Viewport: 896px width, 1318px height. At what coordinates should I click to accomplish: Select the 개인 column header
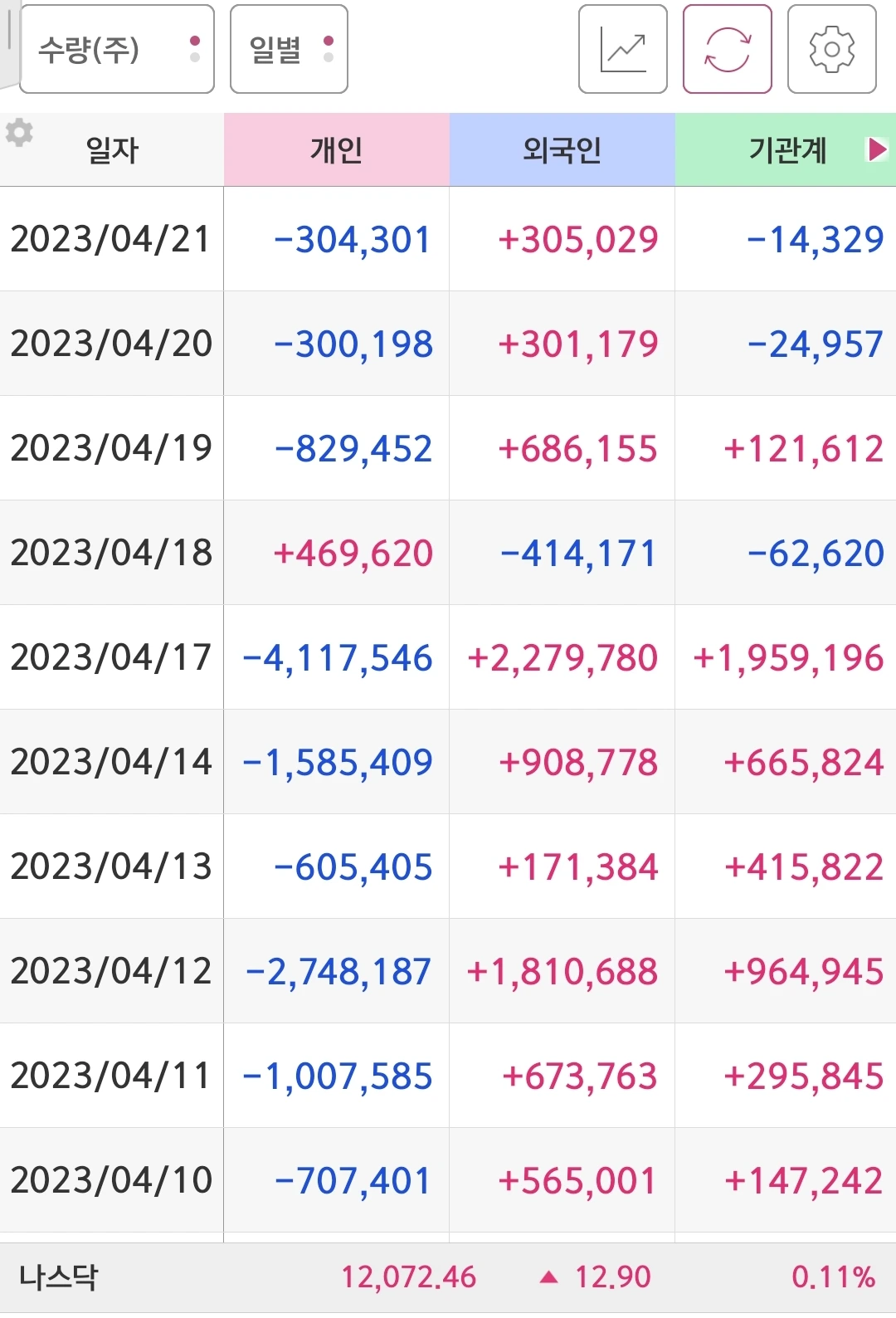[x=337, y=149]
